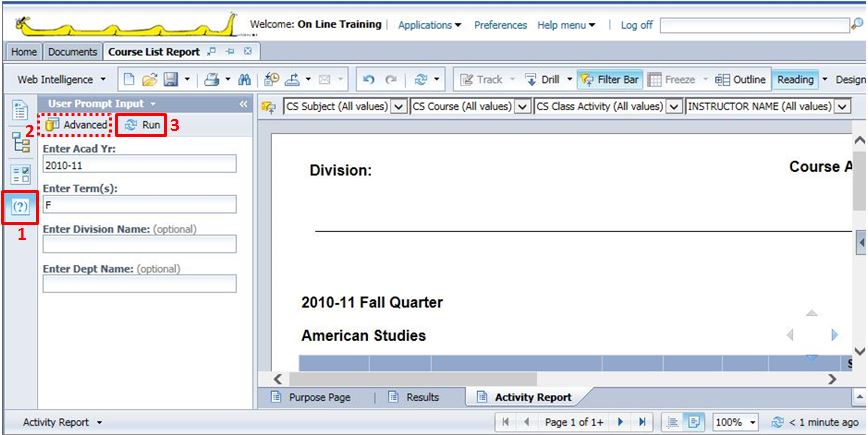Click the report vertical scroll-down arrow
The width and height of the screenshot is (868, 435).
pos(859,351)
